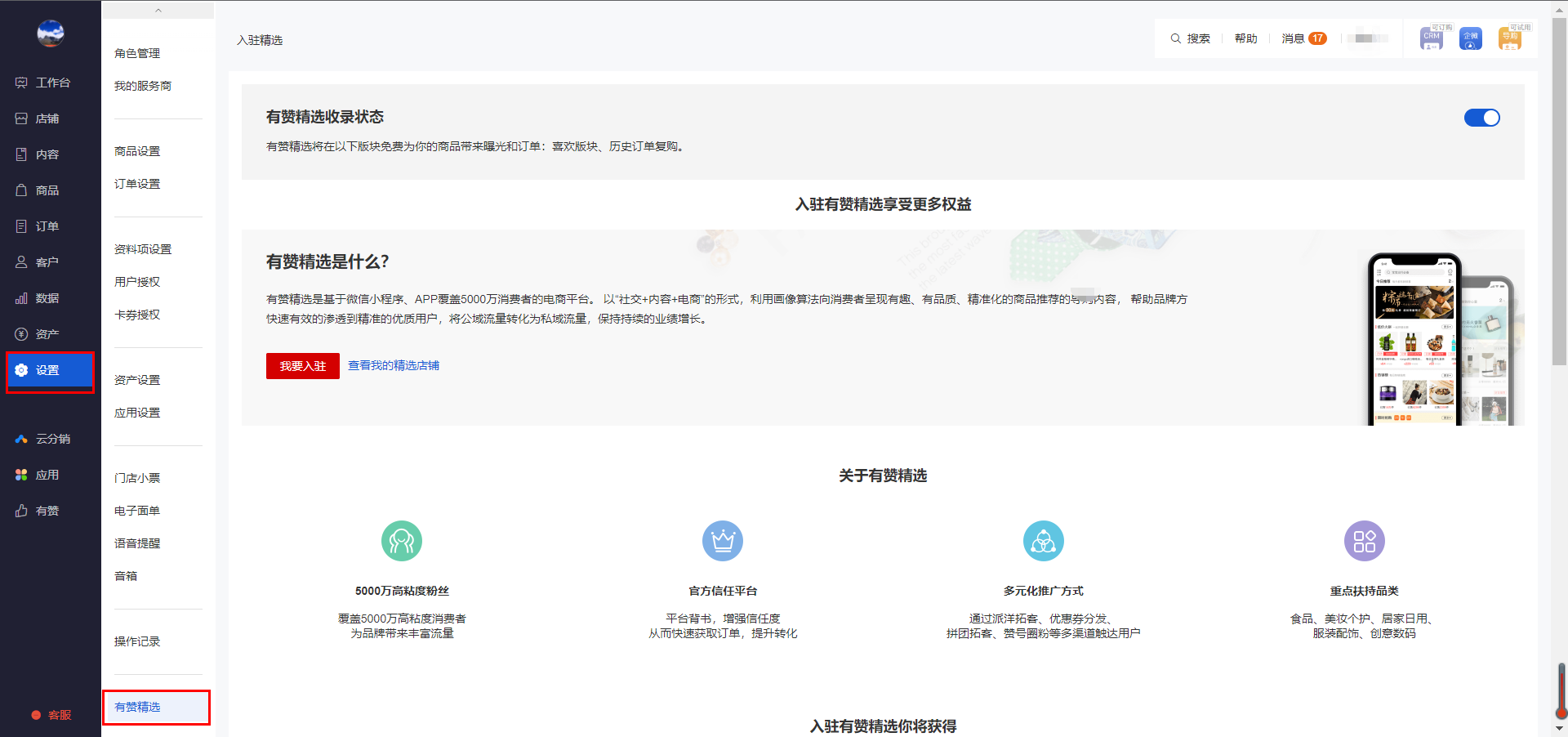Image resolution: width=1568 pixels, height=737 pixels.
Task: Click the 应用 colorful apps icon
Action: (21, 475)
